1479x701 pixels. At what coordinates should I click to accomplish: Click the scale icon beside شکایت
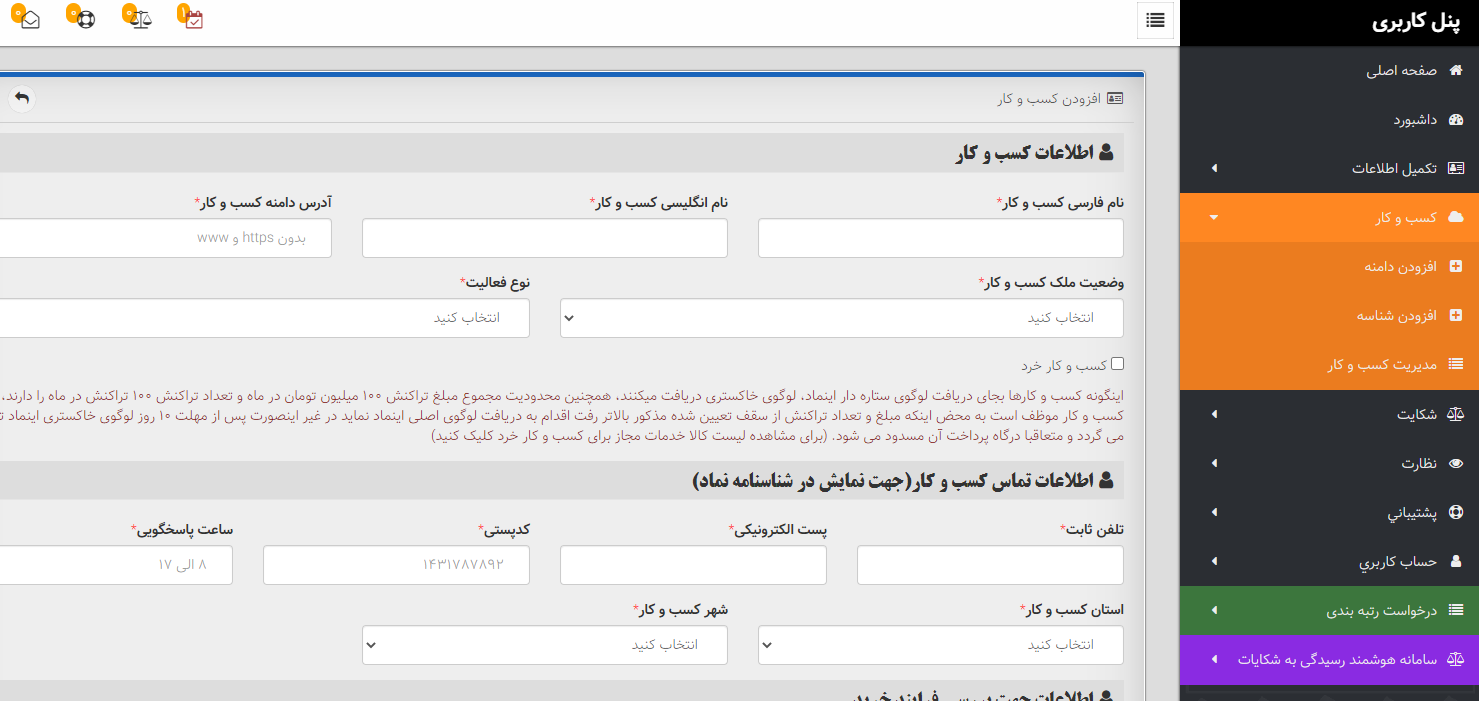click(x=1455, y=414)
